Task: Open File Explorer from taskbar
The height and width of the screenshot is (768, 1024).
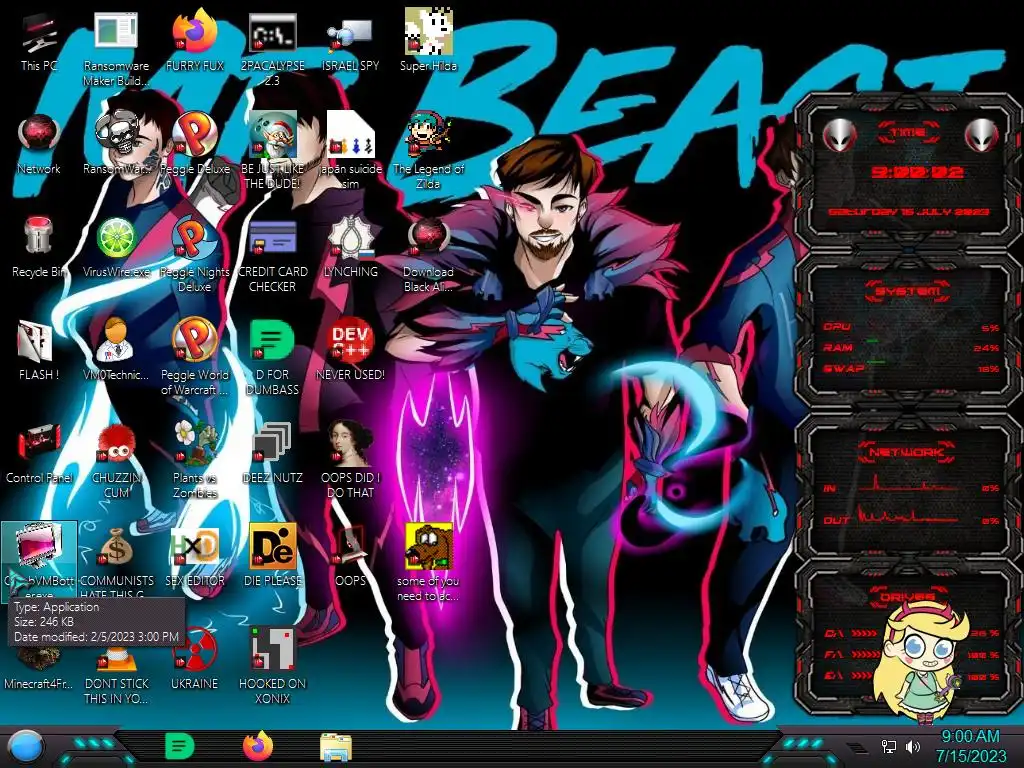Action: pos(336,747)
